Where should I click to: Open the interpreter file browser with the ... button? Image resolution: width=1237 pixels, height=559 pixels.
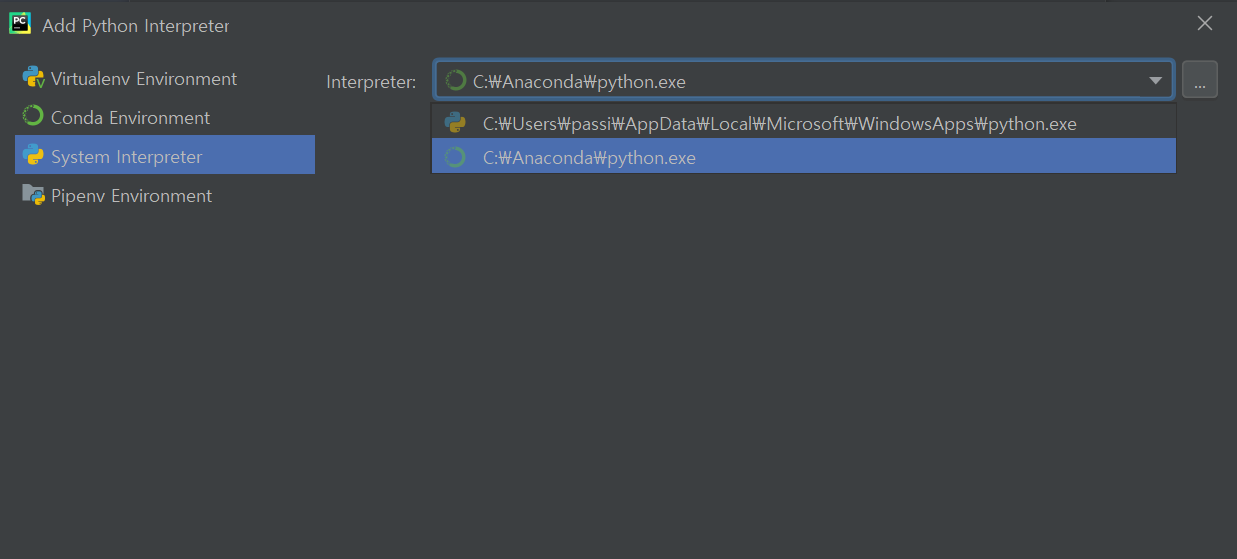[x=1199, y=80]
